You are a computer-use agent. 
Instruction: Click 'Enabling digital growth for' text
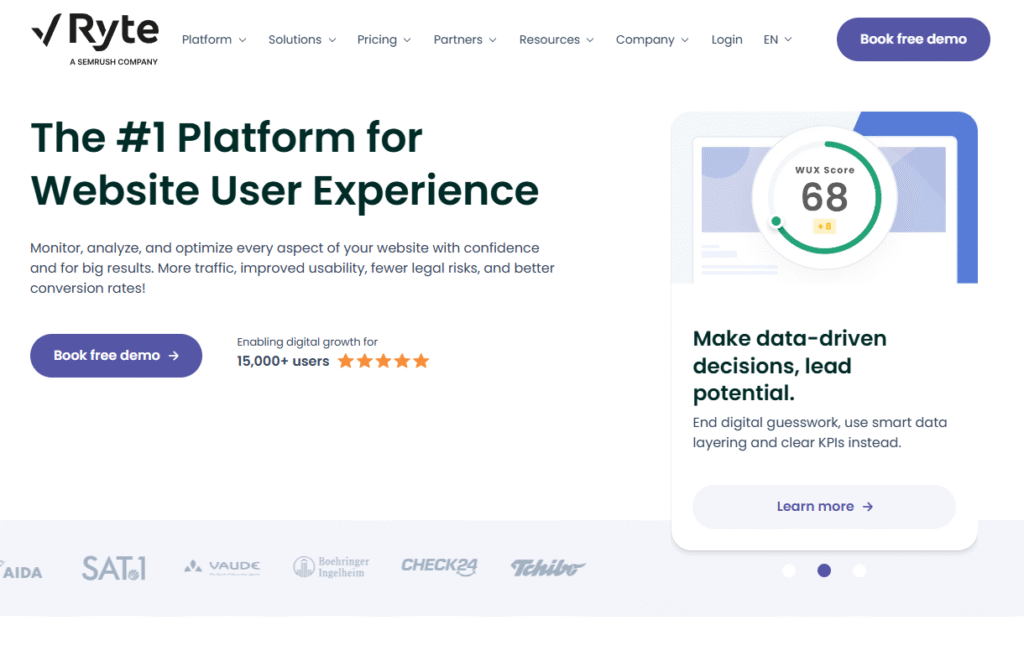[307, 342]
